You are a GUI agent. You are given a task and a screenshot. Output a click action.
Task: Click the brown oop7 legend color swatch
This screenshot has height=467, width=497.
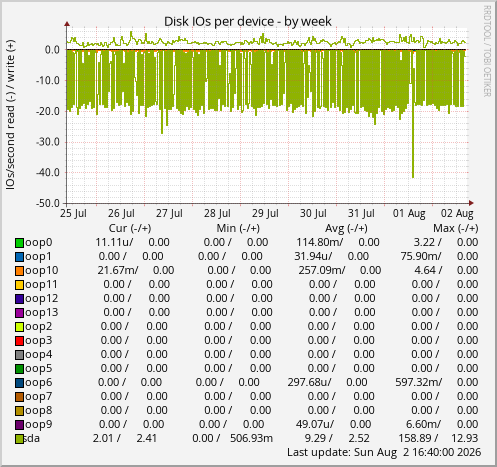tap(19, 397)
